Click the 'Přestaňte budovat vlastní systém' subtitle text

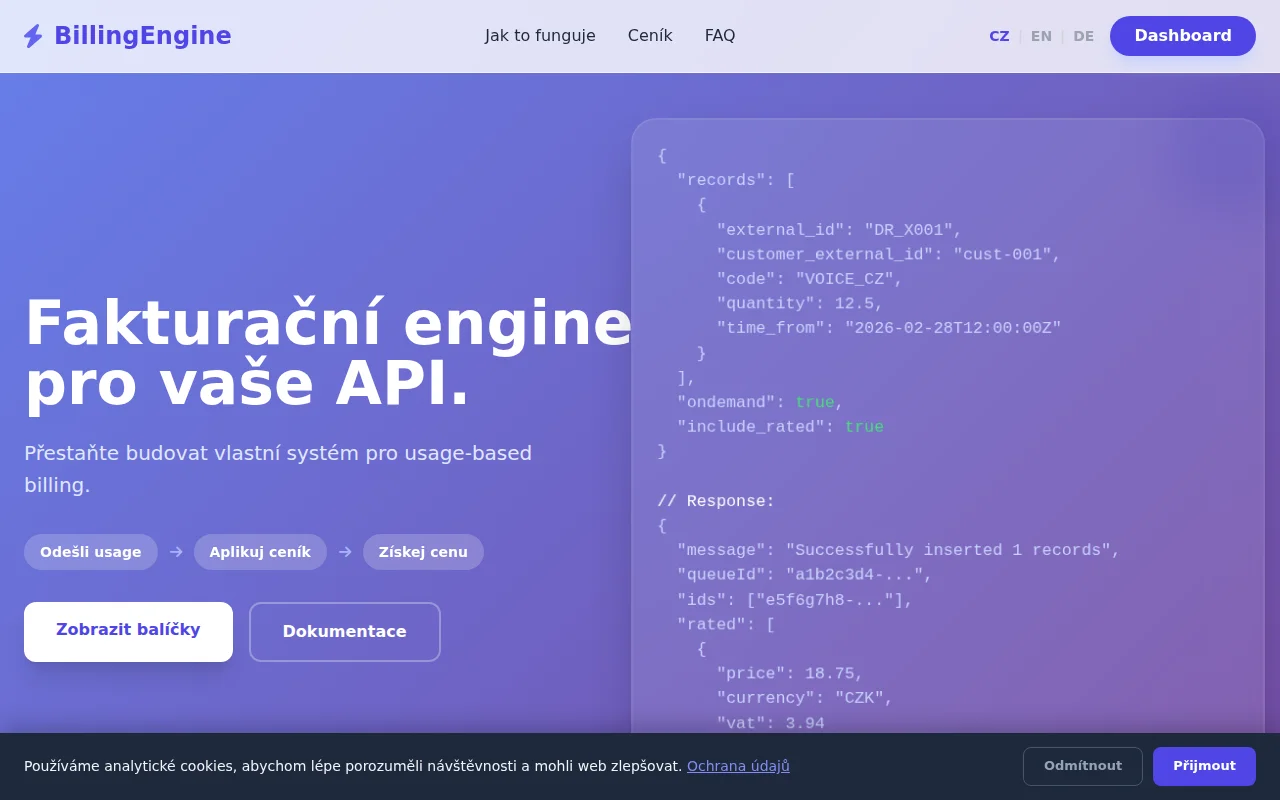tap(278, 469)
